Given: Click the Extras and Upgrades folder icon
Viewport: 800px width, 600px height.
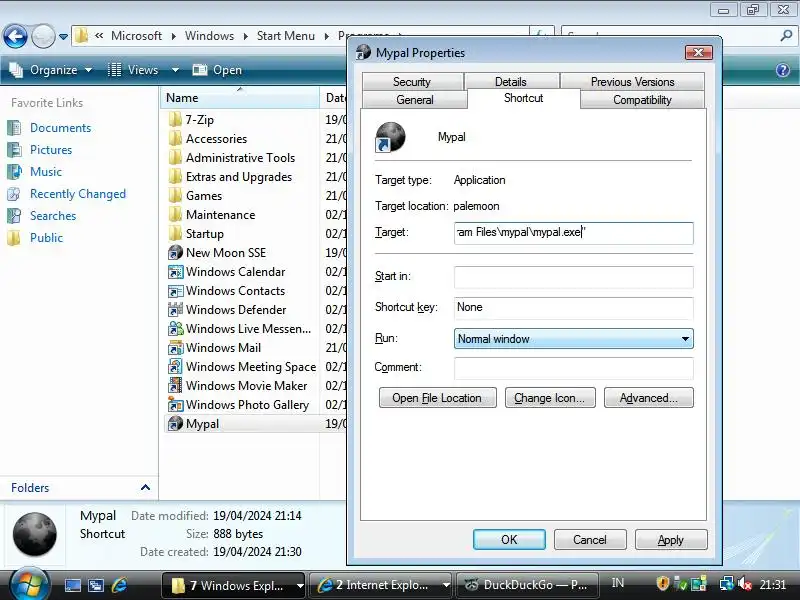Looking at the screenshot, I should tap(175, 177).
